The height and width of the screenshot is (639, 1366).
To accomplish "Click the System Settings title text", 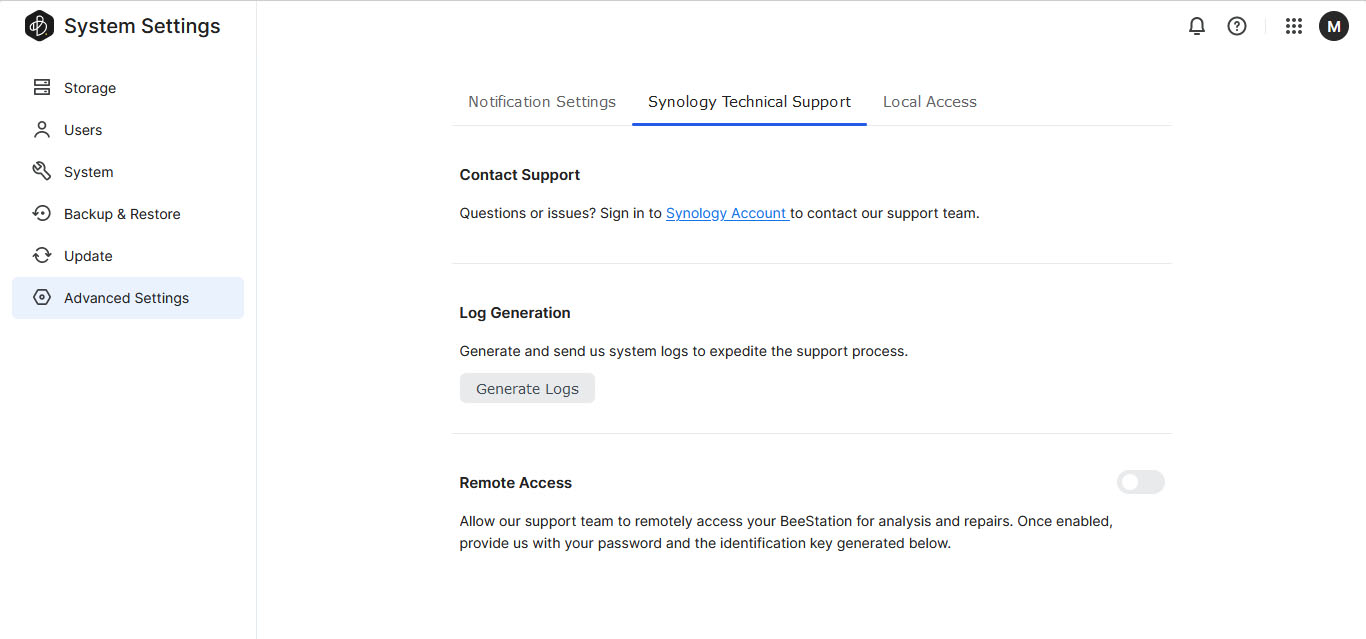I will [x=142, y=27].
